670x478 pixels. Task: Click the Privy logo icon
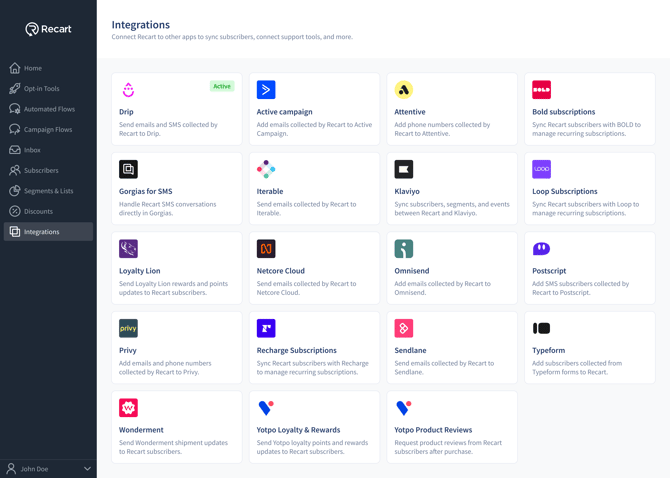click(x=128, y=328)
